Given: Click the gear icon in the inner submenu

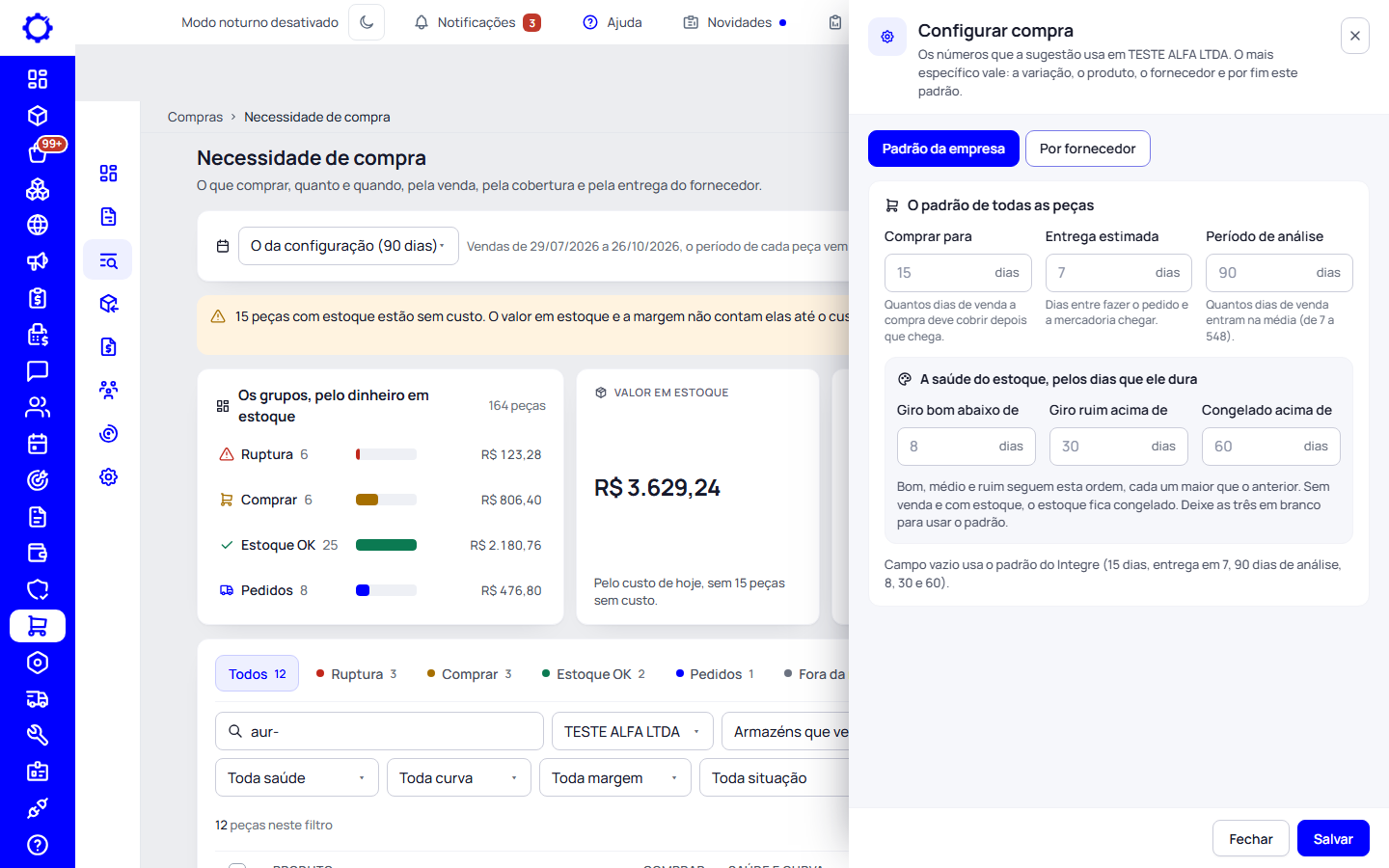Looking at the screenshot, I should (x=108, y=476).
